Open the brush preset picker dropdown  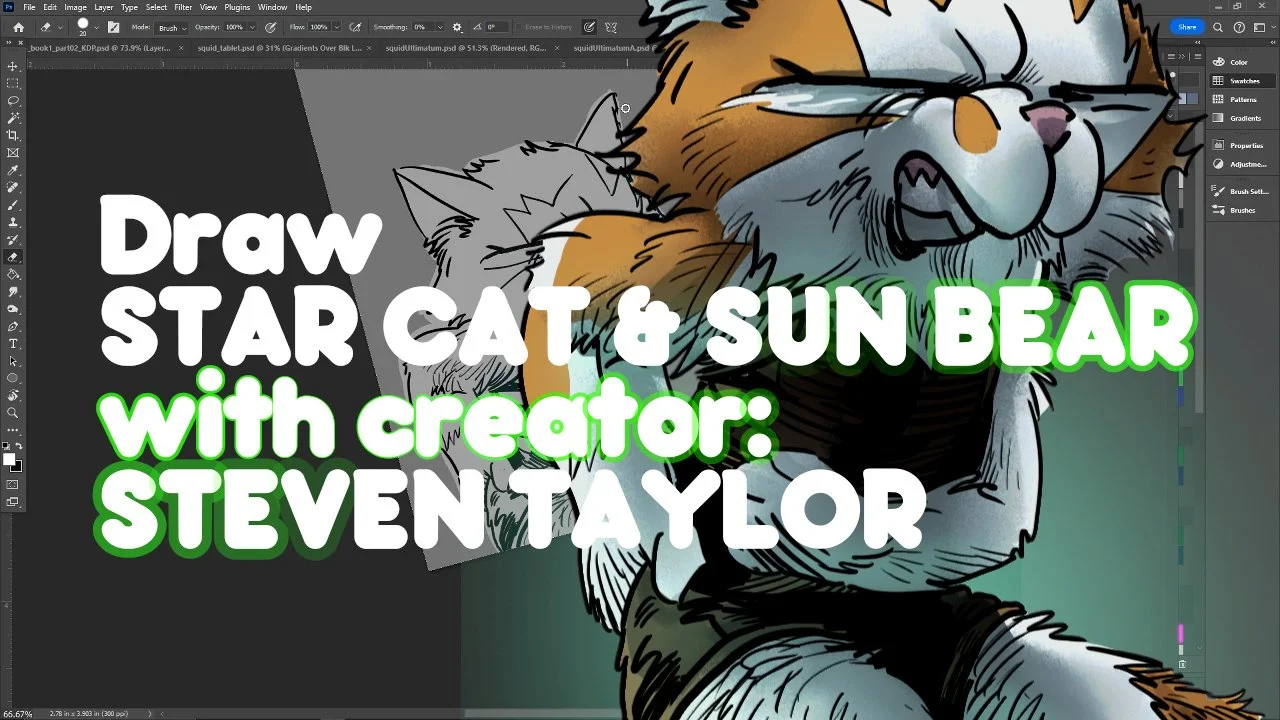pos(96,27)
